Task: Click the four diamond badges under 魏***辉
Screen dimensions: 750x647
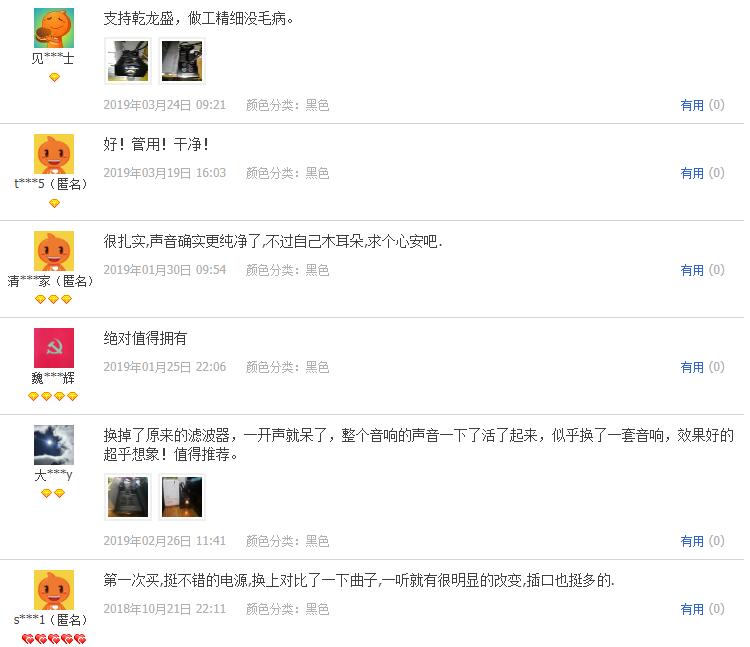Action: [53, 396]
